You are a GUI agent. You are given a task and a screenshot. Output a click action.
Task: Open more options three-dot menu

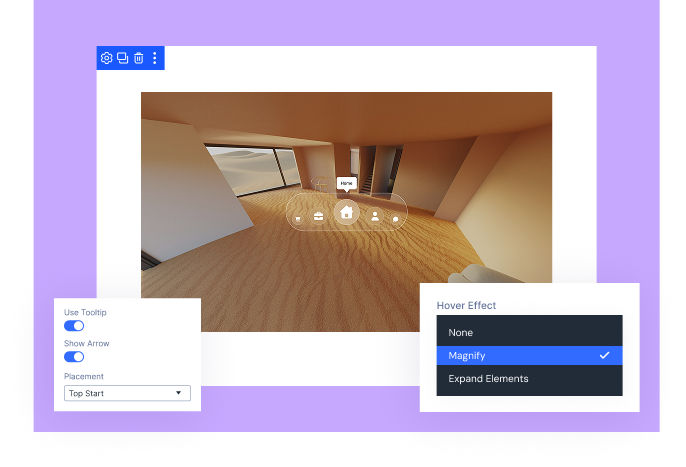point(154,58)
